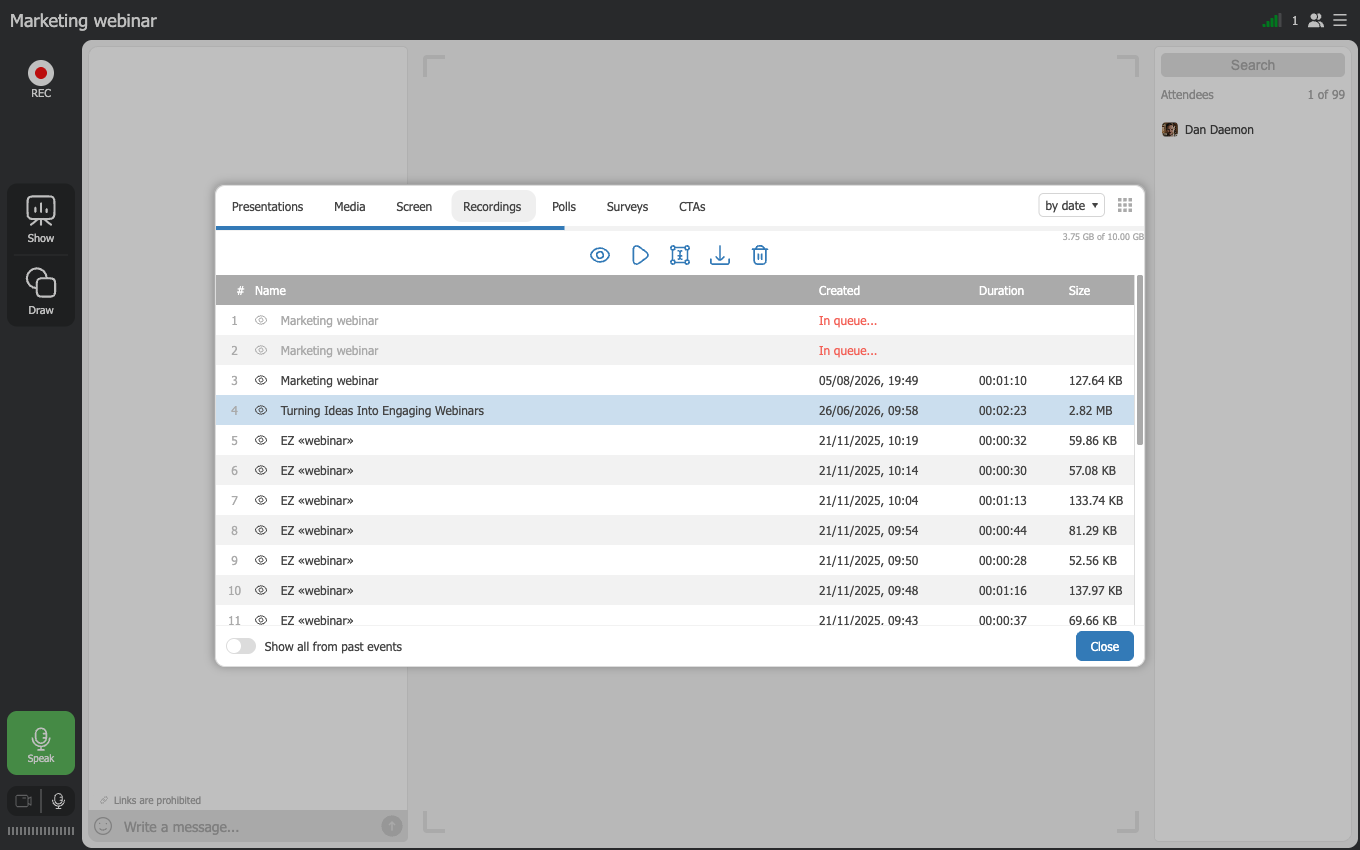Viewport: 1360px width, 850px height.
Task: Select Marketing webinar created 05/08/2026
Action: click(675, 380)
